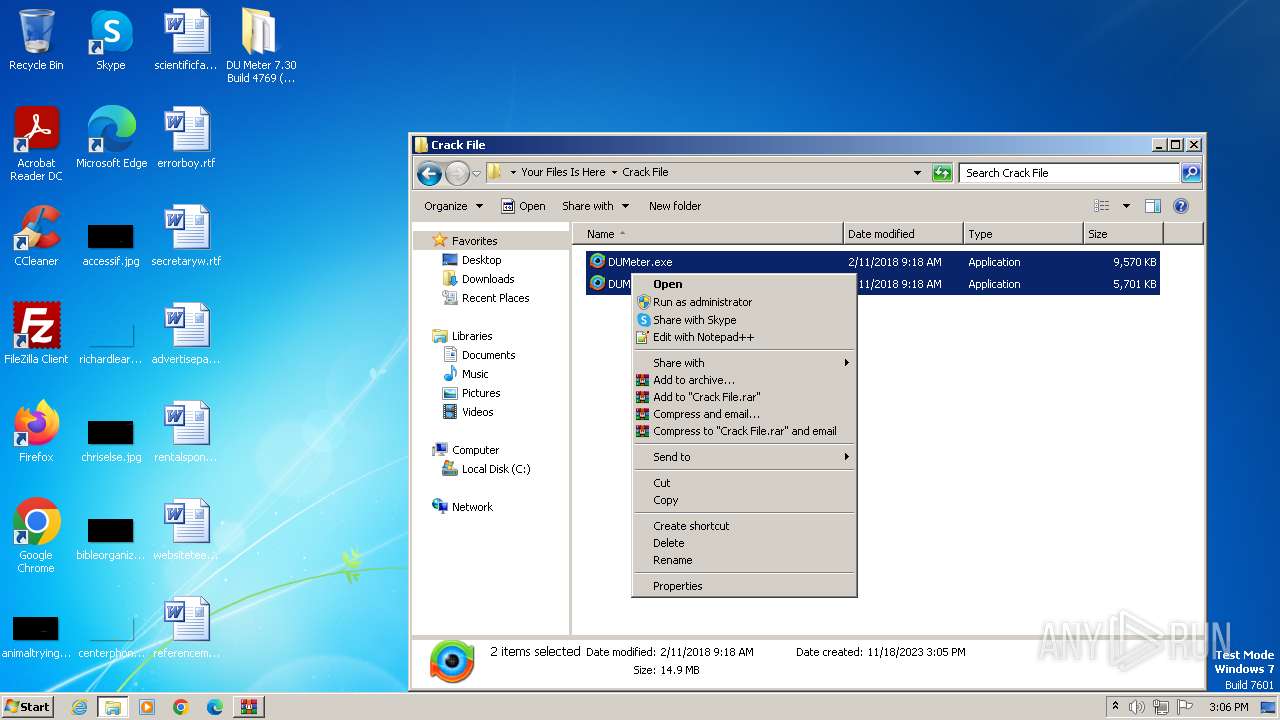The image size is (1280, 720).
Task: Open Internet Explorer from taskbar
Action: 79,707
